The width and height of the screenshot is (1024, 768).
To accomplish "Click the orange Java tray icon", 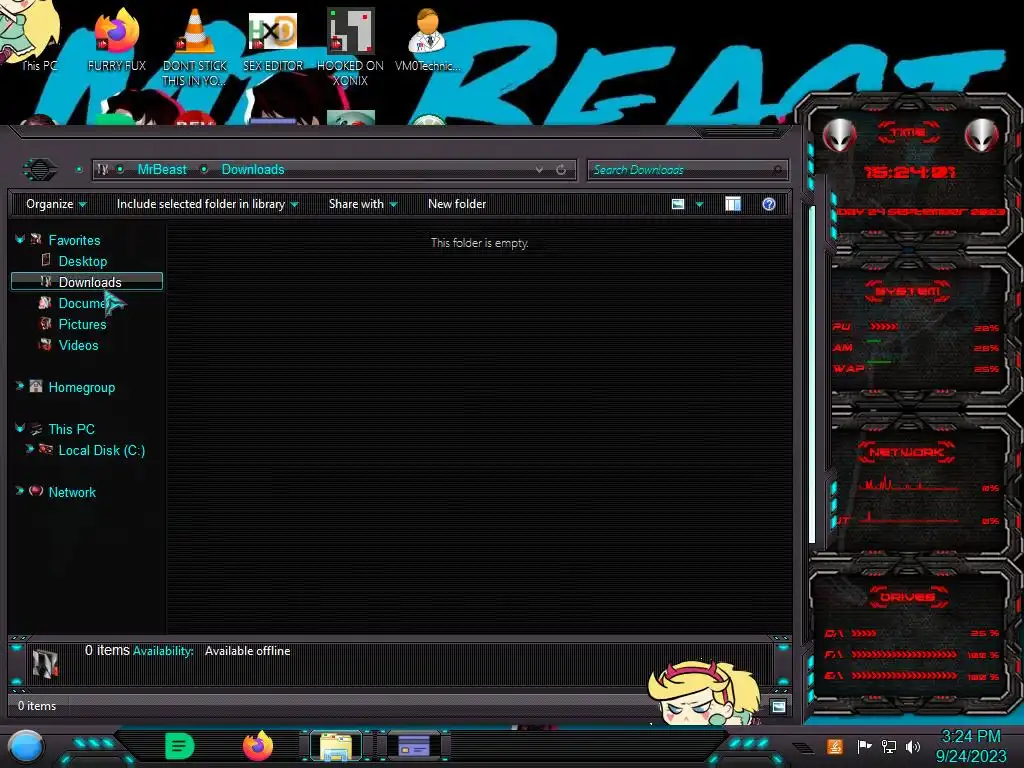I will click(x=834, y=746).
